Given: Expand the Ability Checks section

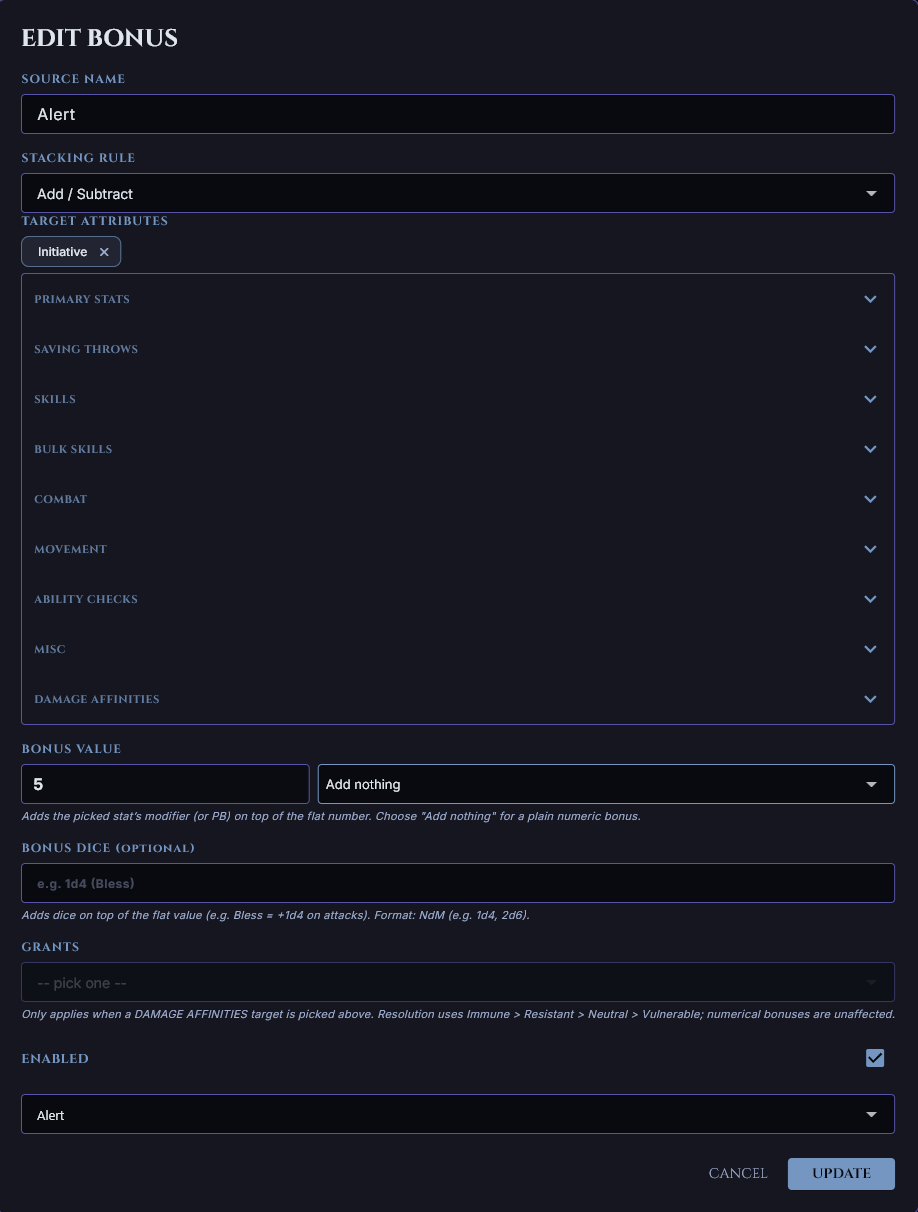Looking at the screenshot, I should [x=870, y=599].
